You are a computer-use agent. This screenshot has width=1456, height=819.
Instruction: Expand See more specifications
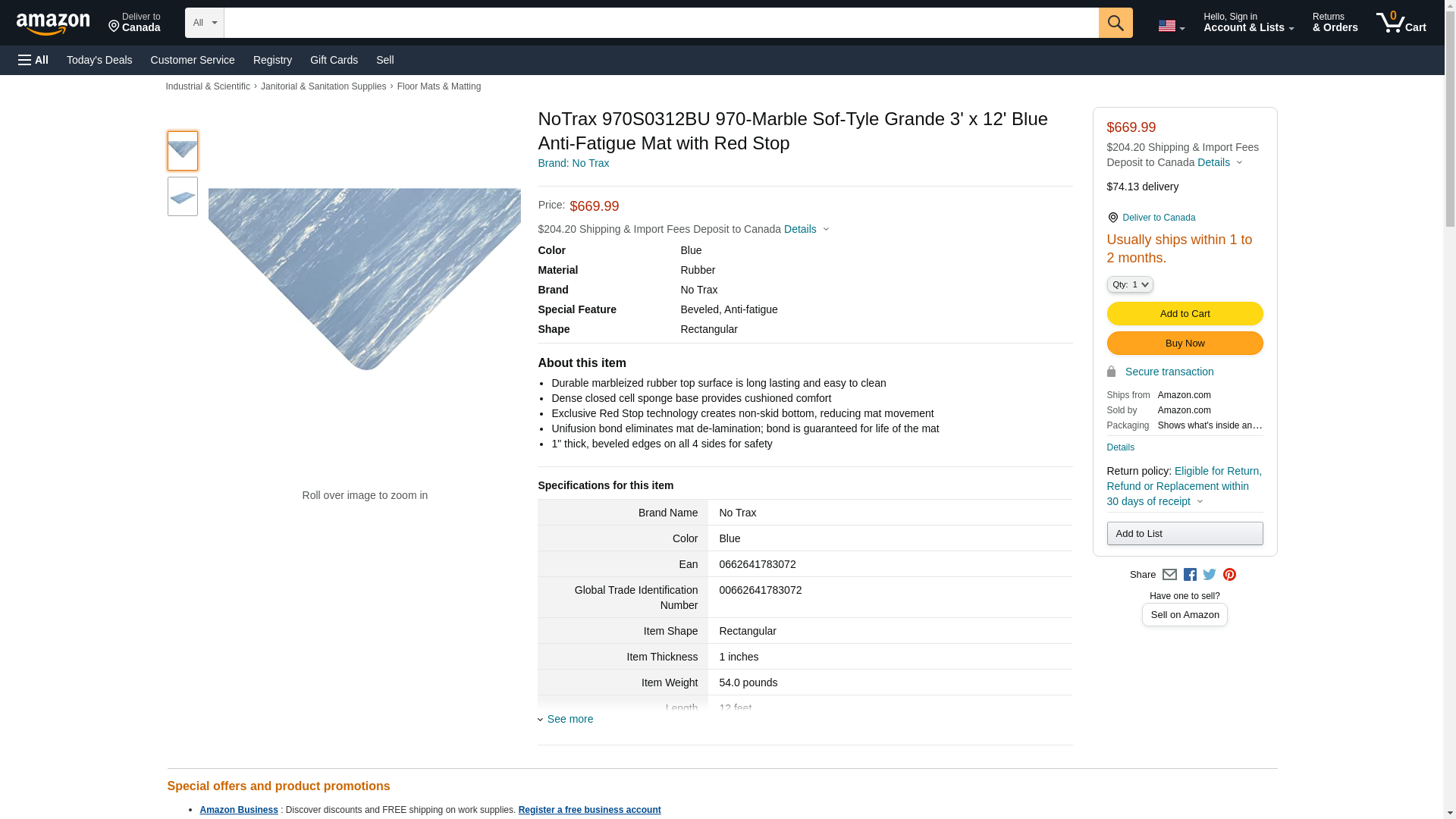(x=569, y=719)
